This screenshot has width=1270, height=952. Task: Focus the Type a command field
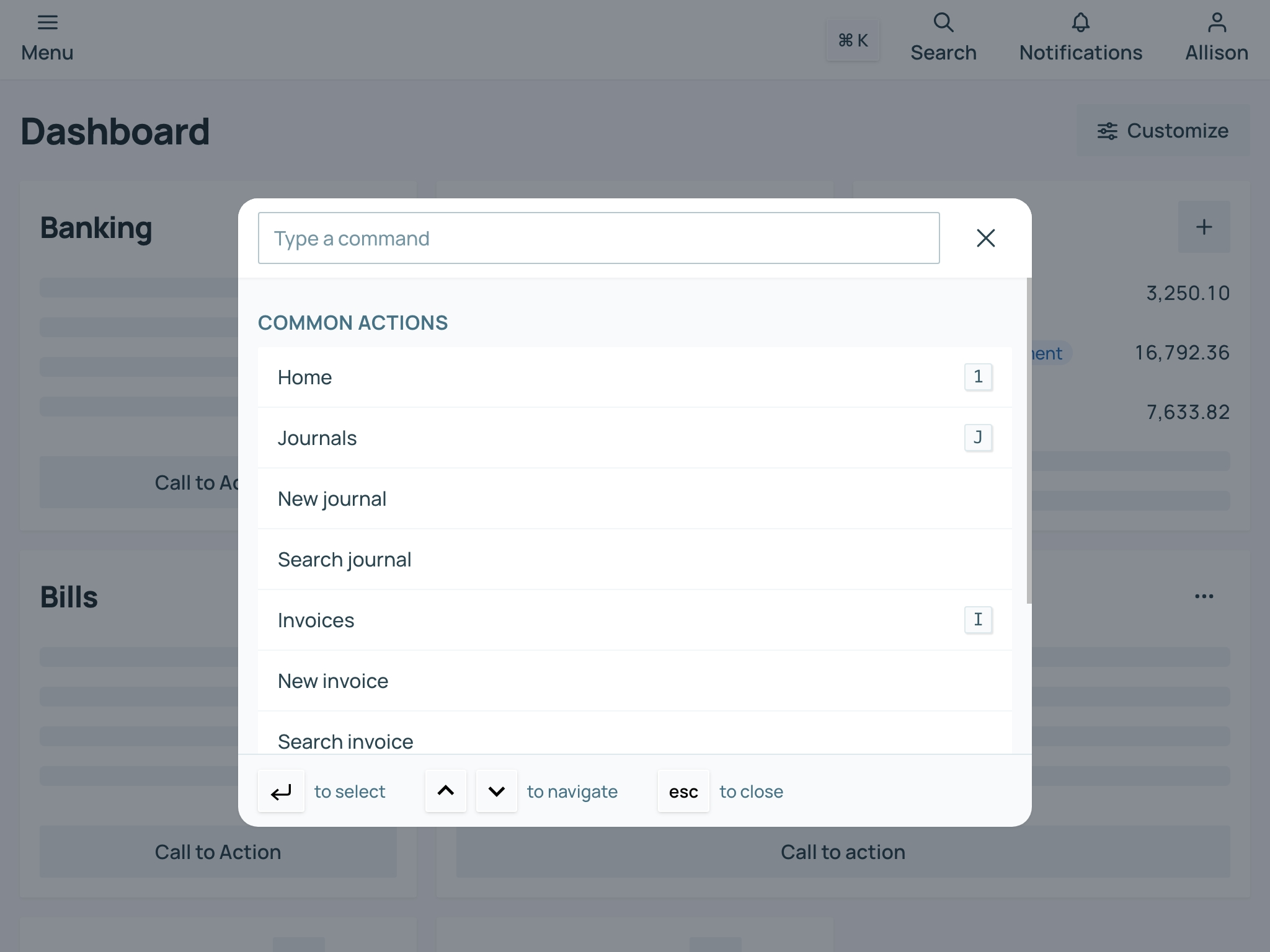[598, 238]
